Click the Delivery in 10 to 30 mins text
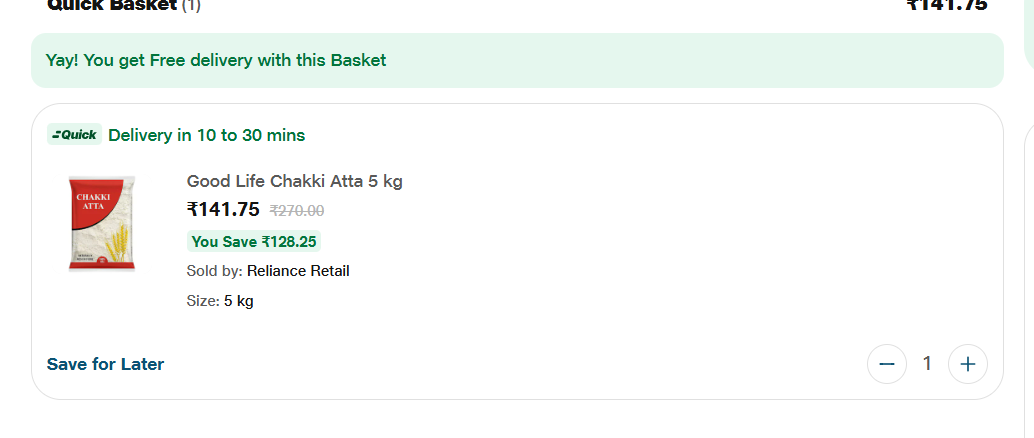The height and width of the screenshot is (438, 1034). point(206,135)
